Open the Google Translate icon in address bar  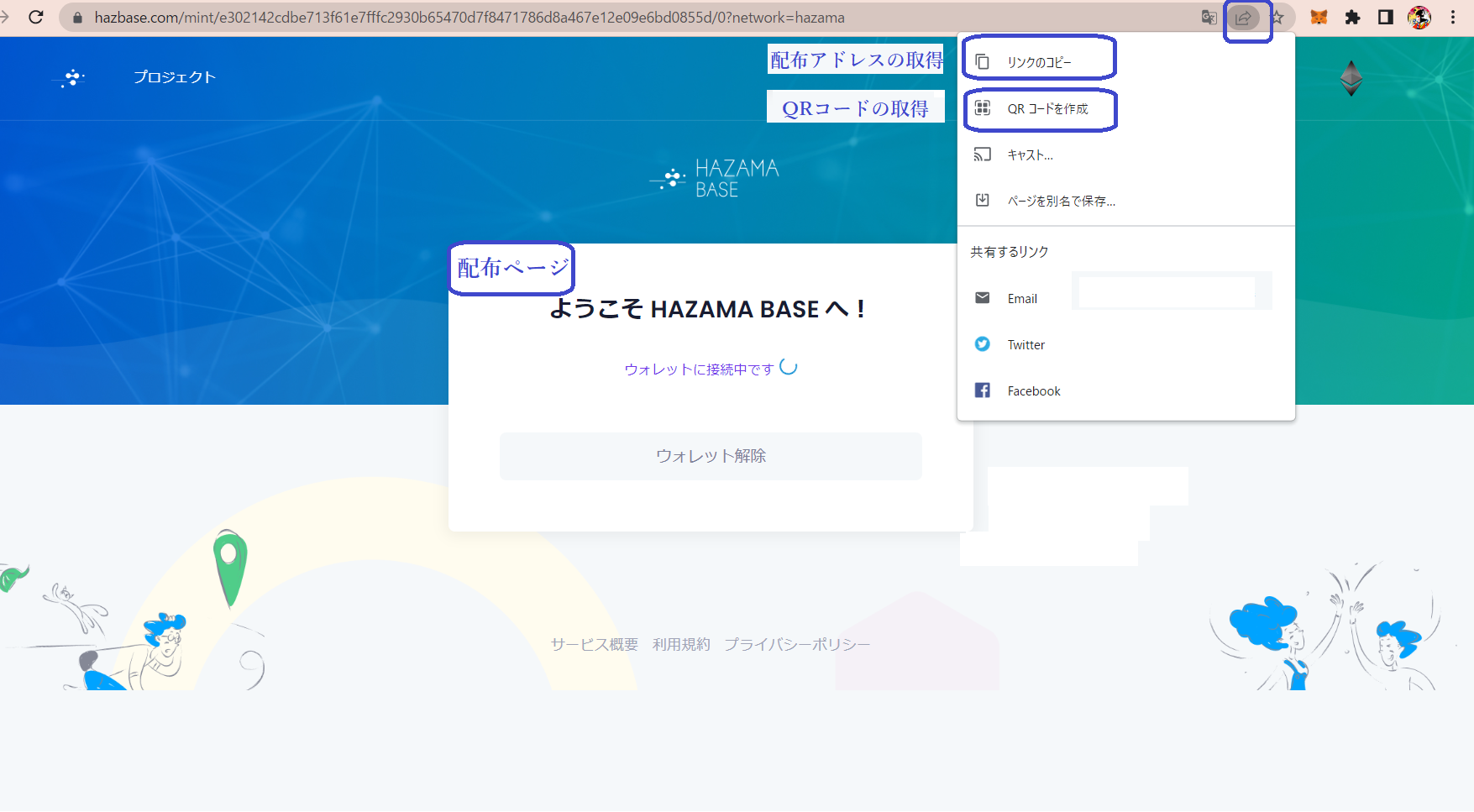tap(1209, 18)
